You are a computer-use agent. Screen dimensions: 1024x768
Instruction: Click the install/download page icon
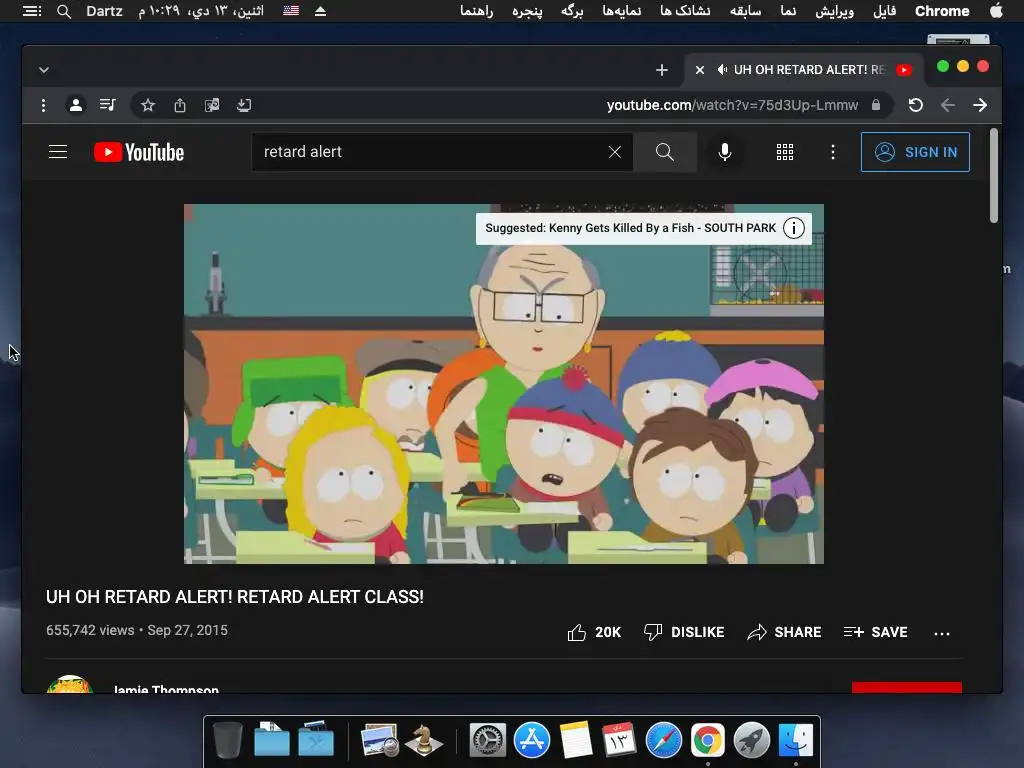[244, 105]
